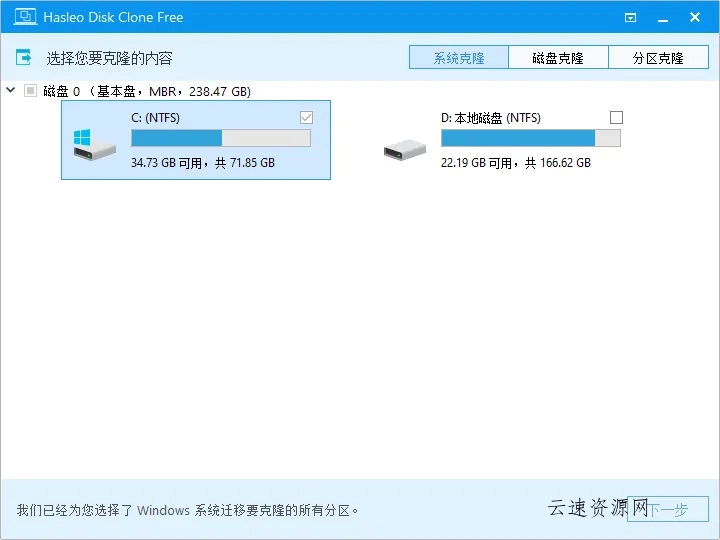Switch to the 分区克隆 tab
Screen dimensions: 720x540
click(658, 57)
